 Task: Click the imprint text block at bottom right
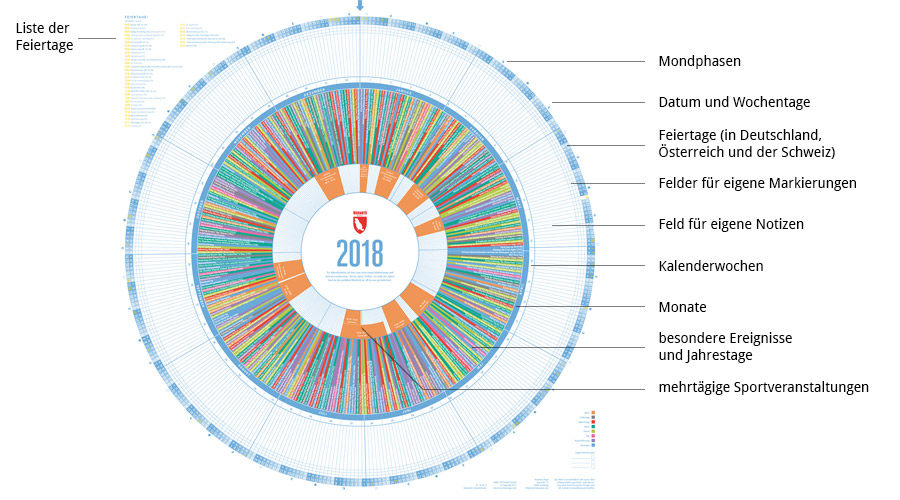528,485
